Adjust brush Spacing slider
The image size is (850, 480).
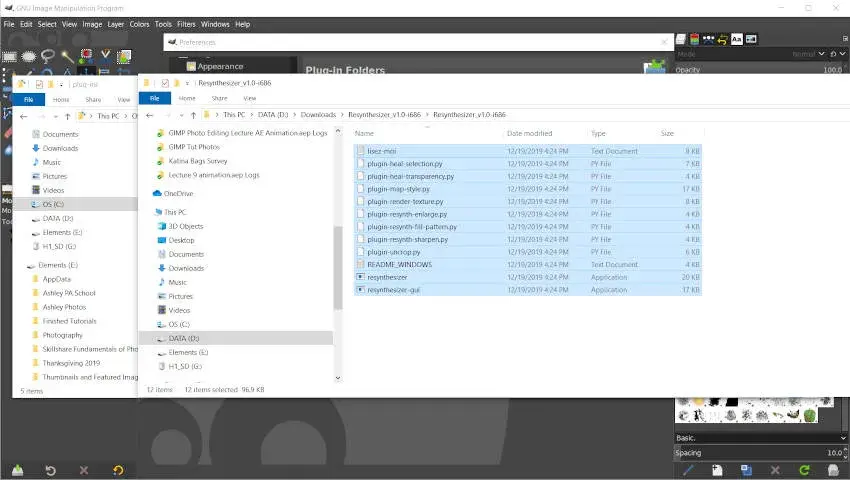(761, 453)
